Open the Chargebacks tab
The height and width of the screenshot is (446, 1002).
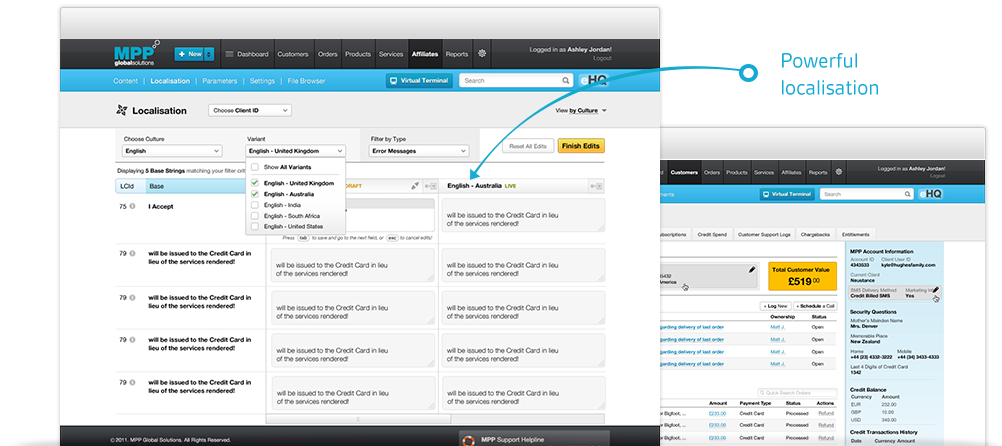pyautogui.click(x=816, y=235)
